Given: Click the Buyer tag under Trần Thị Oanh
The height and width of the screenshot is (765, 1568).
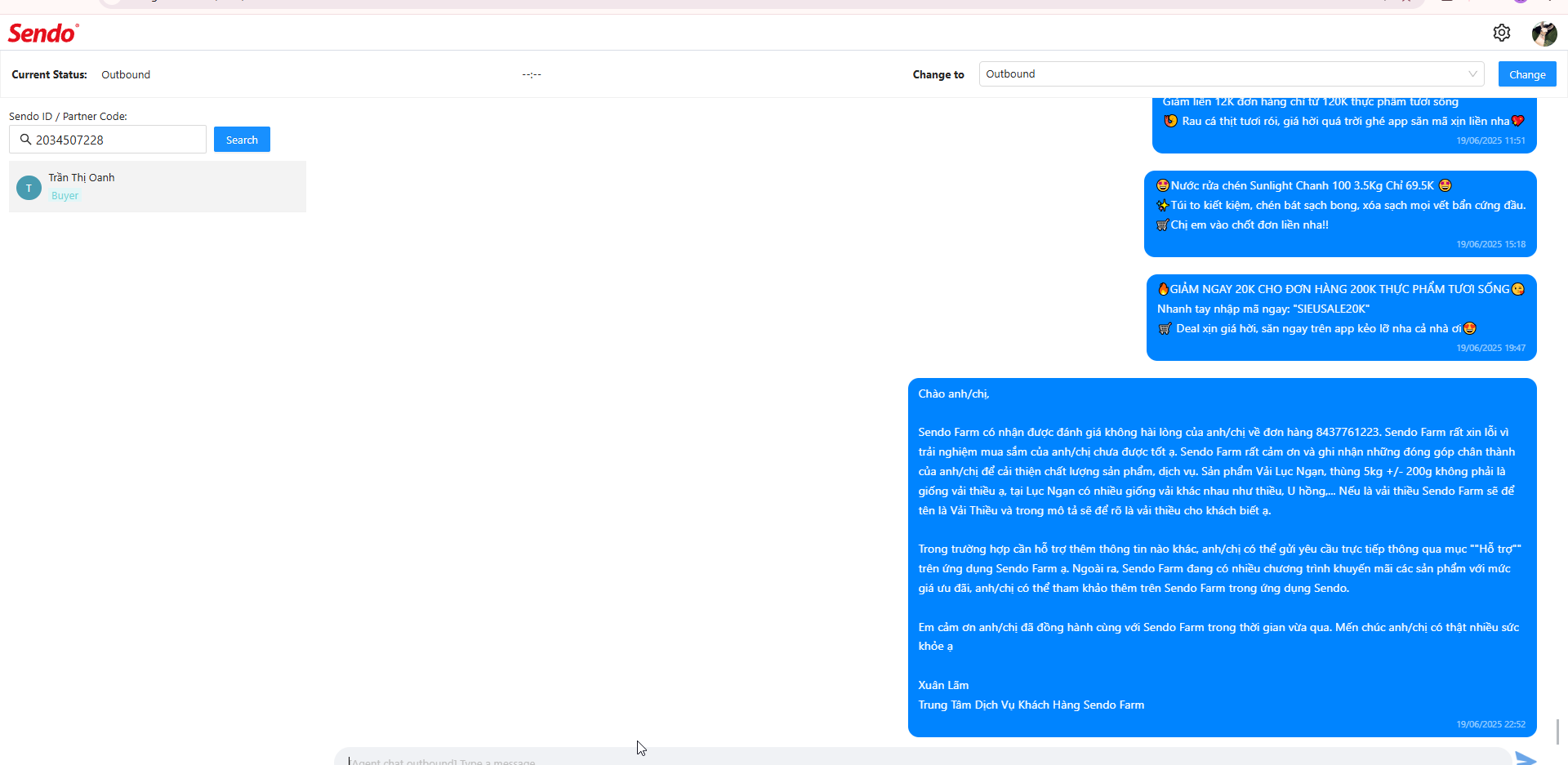Looking at the screenshot, I should 65,196.
